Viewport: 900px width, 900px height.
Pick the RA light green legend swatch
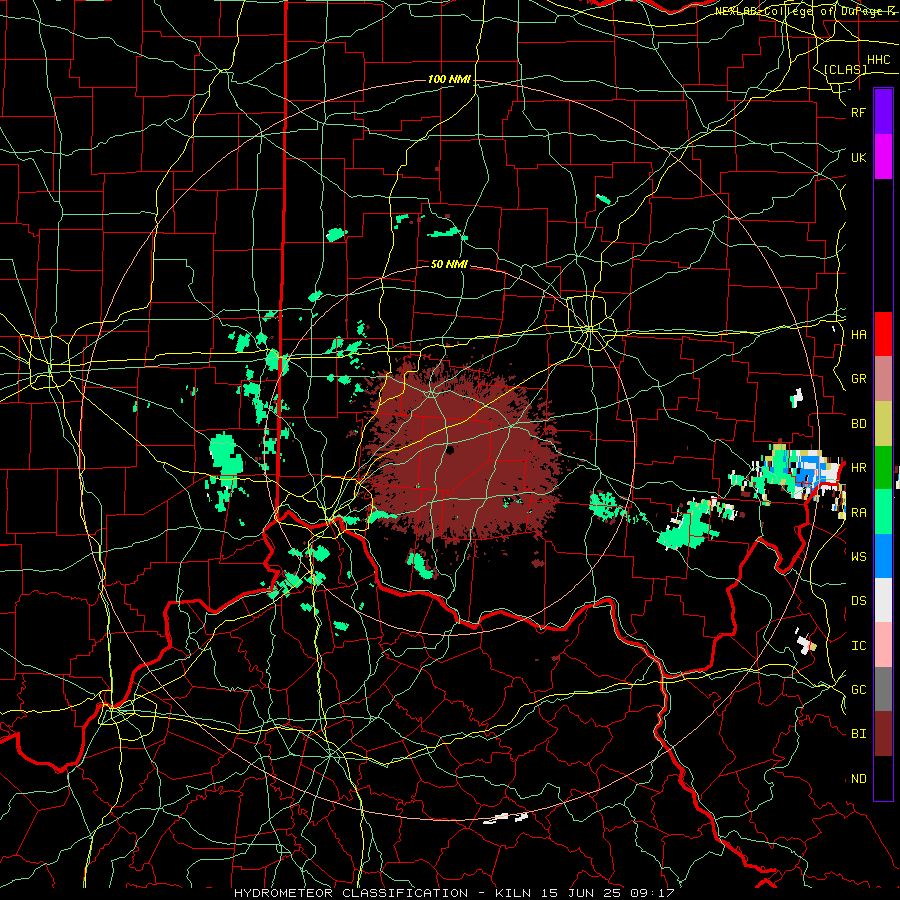click(x=883, y=512)
